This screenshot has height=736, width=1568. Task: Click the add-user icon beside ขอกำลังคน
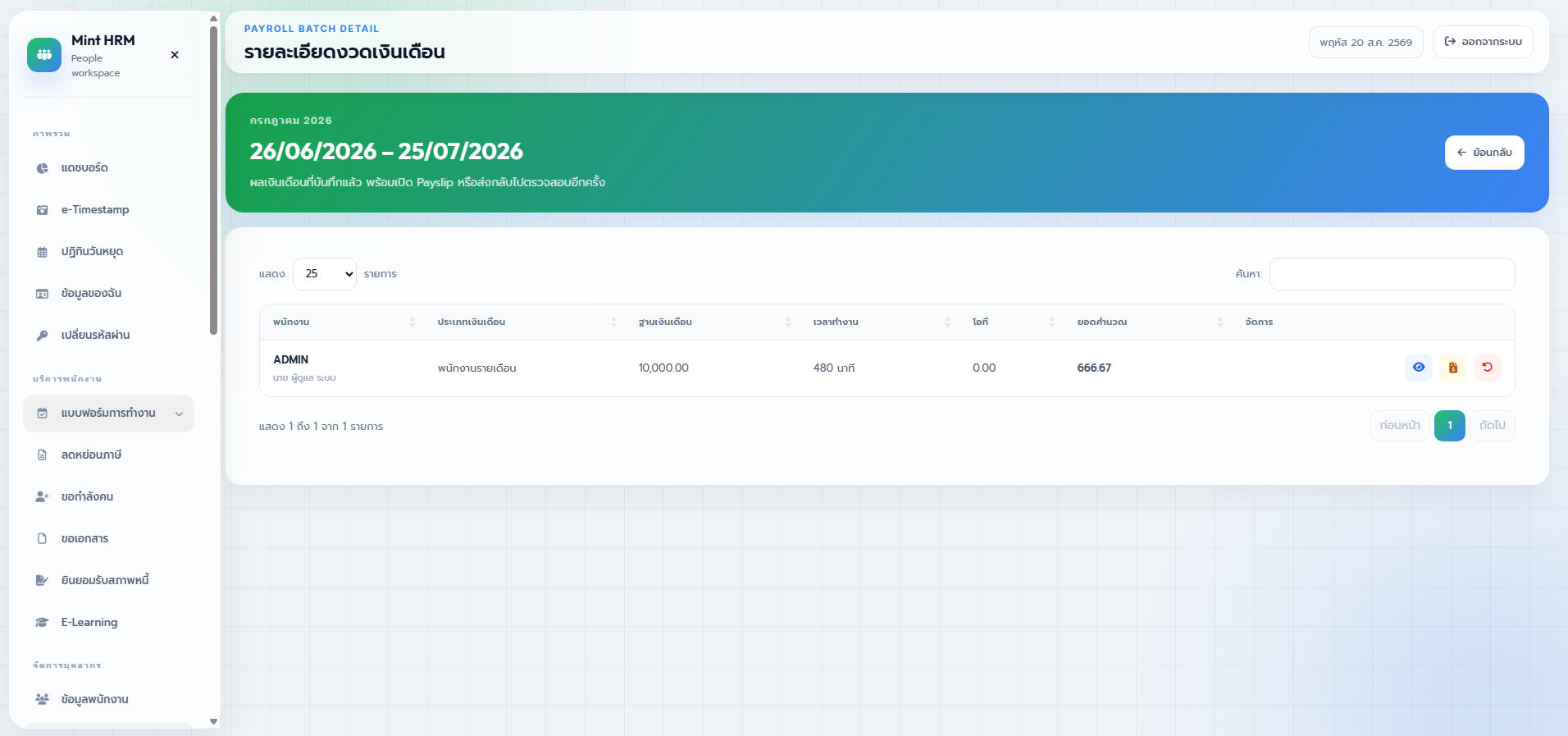pos(42,496)
